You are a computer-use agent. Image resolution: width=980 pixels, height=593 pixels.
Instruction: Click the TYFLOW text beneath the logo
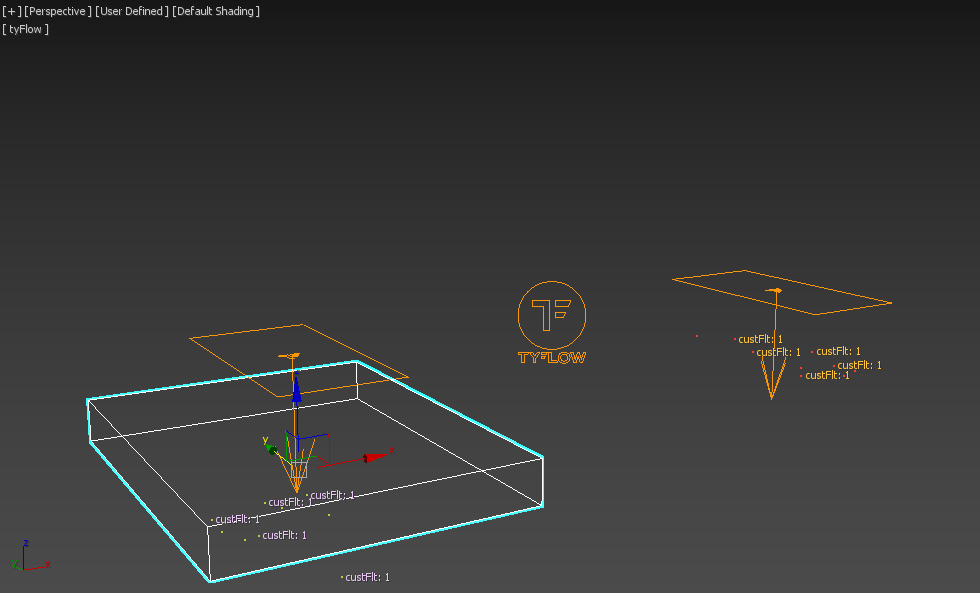point(551,357)
